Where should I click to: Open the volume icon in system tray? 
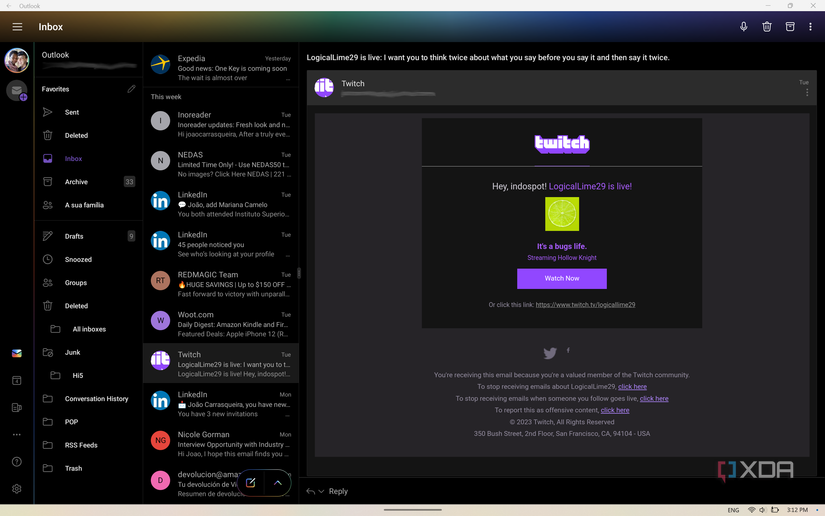pos(762,510)
